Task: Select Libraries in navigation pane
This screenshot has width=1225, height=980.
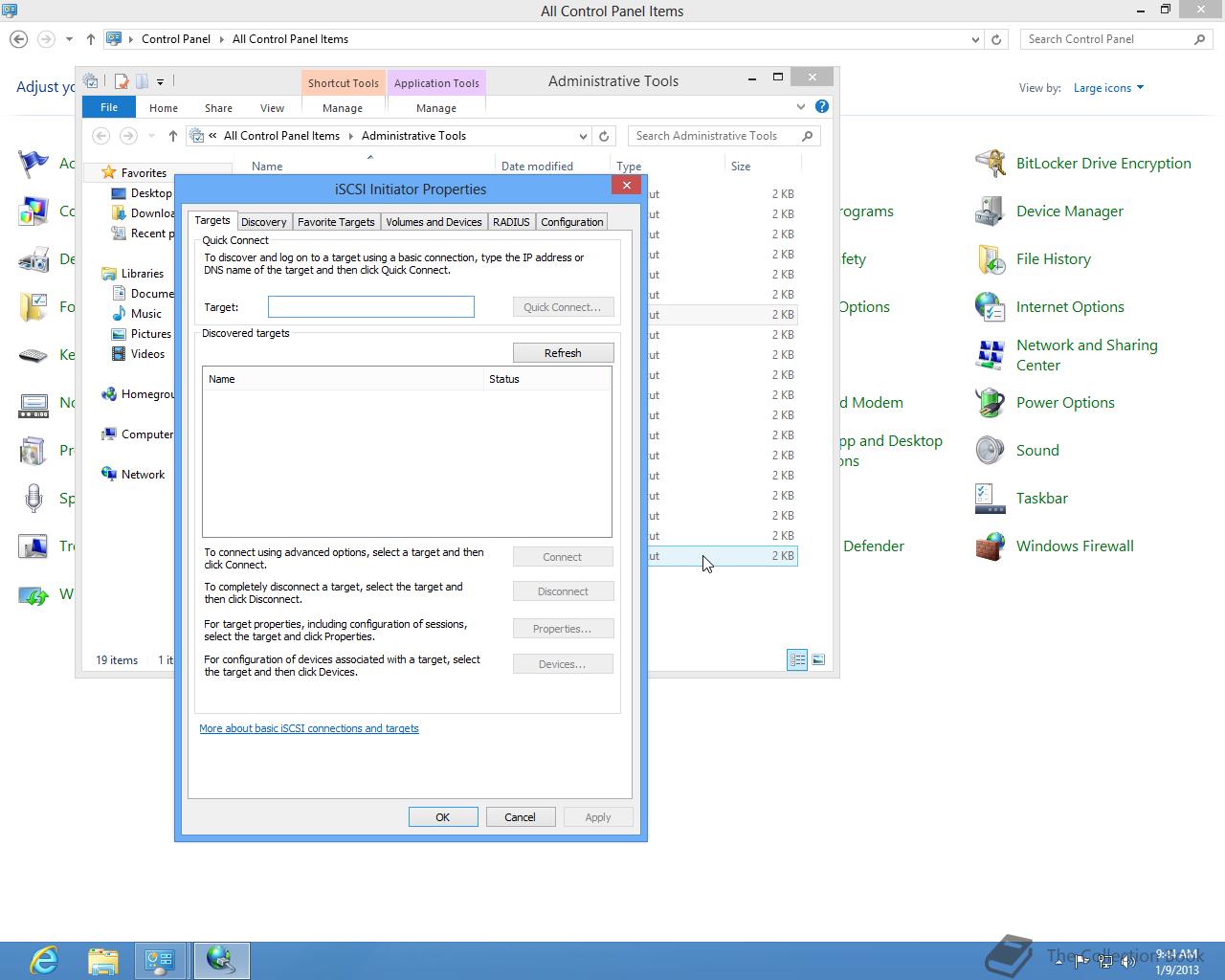Action: pyautogui.click(x=143, y=274)
